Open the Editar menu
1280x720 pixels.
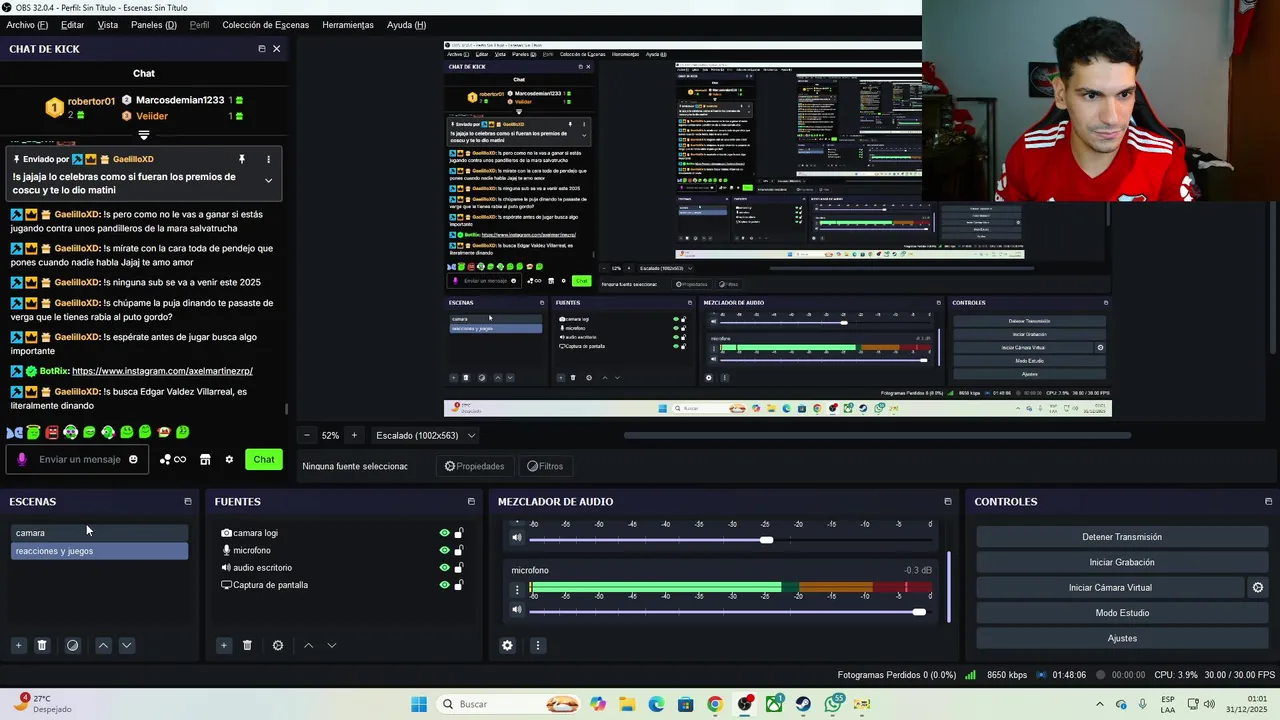point(72,25)
